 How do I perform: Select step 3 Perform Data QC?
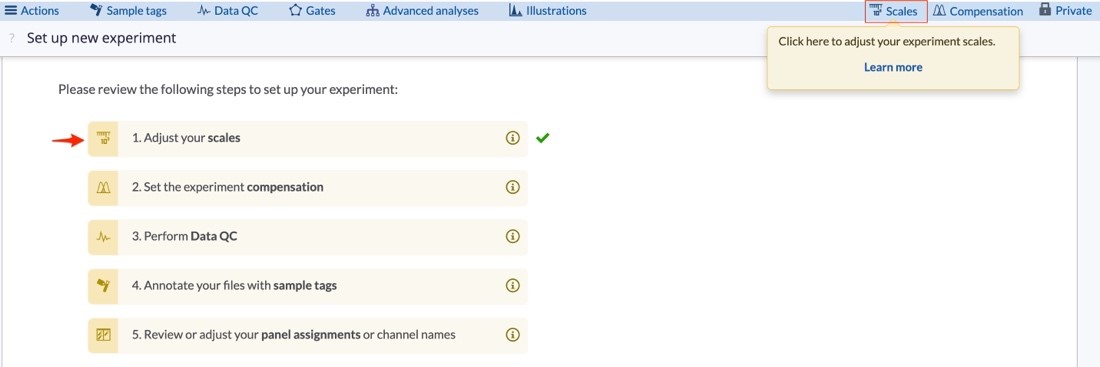click(x=307, y=236)
